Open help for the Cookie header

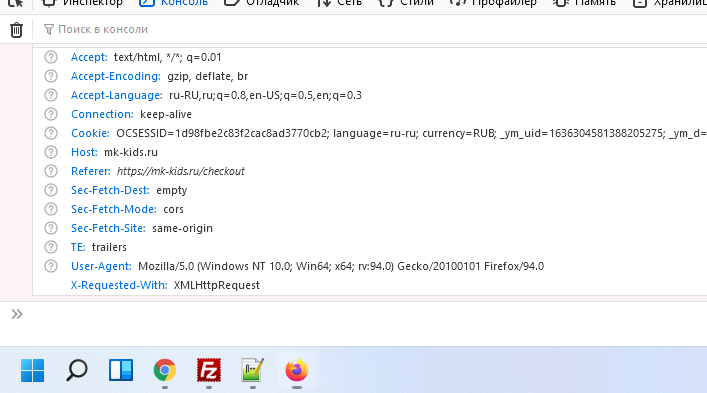(51, 133)
